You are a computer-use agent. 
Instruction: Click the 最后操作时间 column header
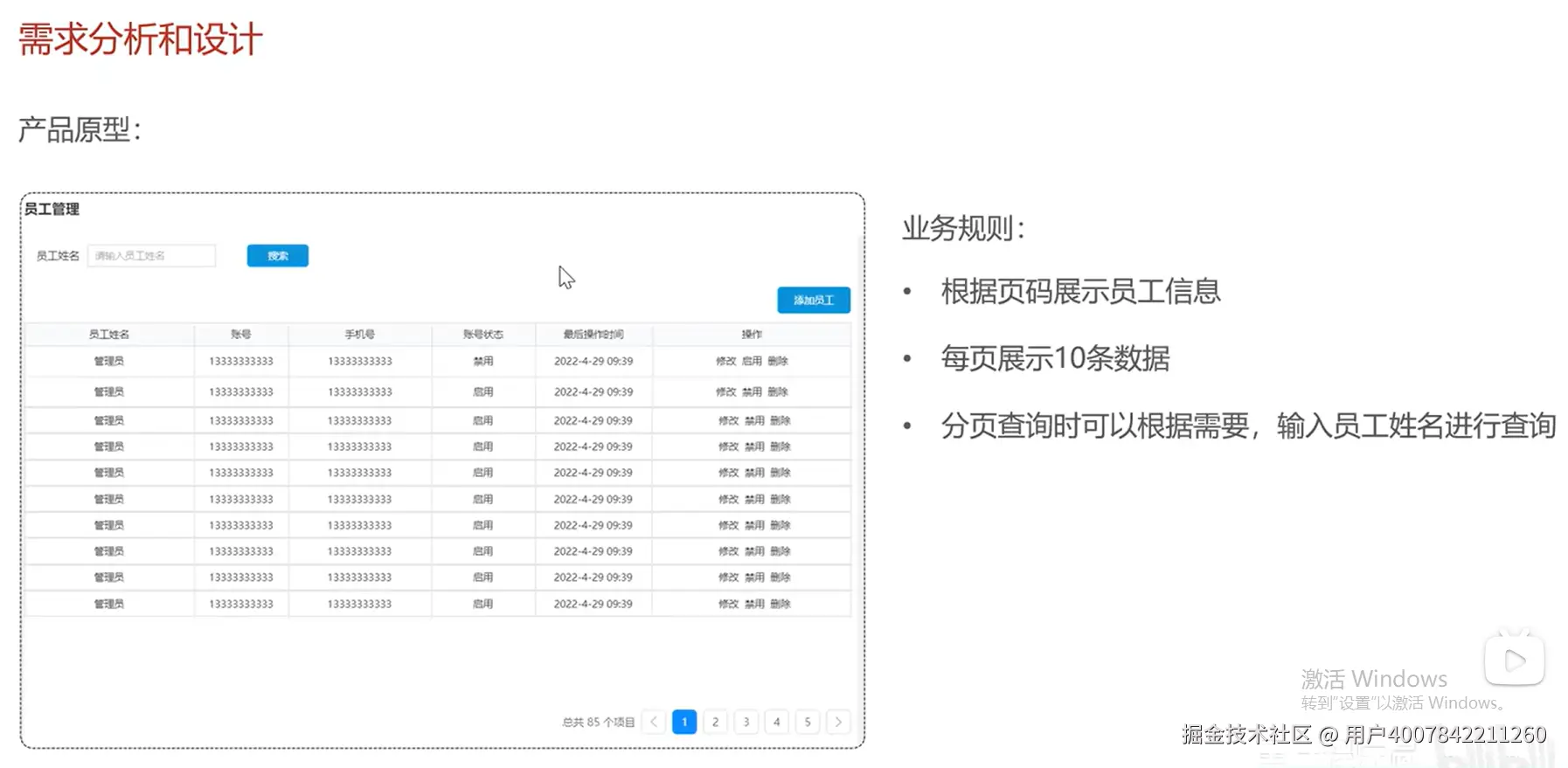tap(593, 335)
